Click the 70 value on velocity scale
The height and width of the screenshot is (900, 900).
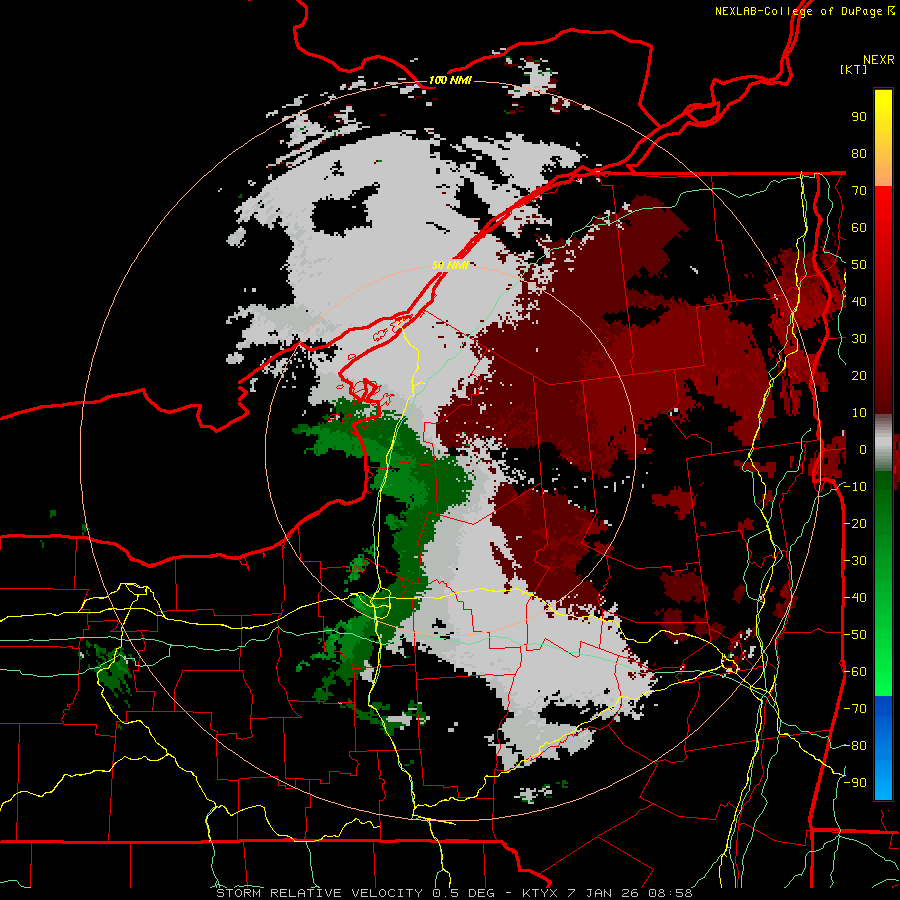click(x=859, y=191)
